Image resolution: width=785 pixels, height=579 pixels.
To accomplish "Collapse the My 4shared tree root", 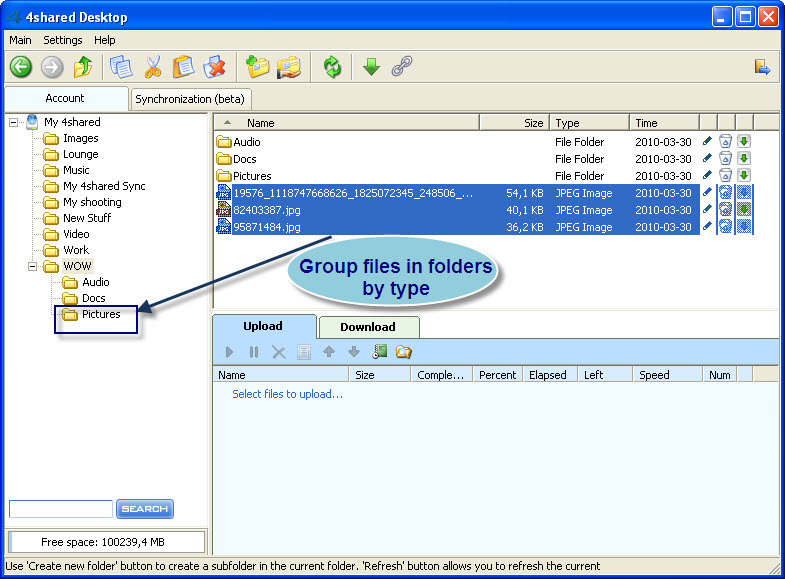I will (14, 122).
